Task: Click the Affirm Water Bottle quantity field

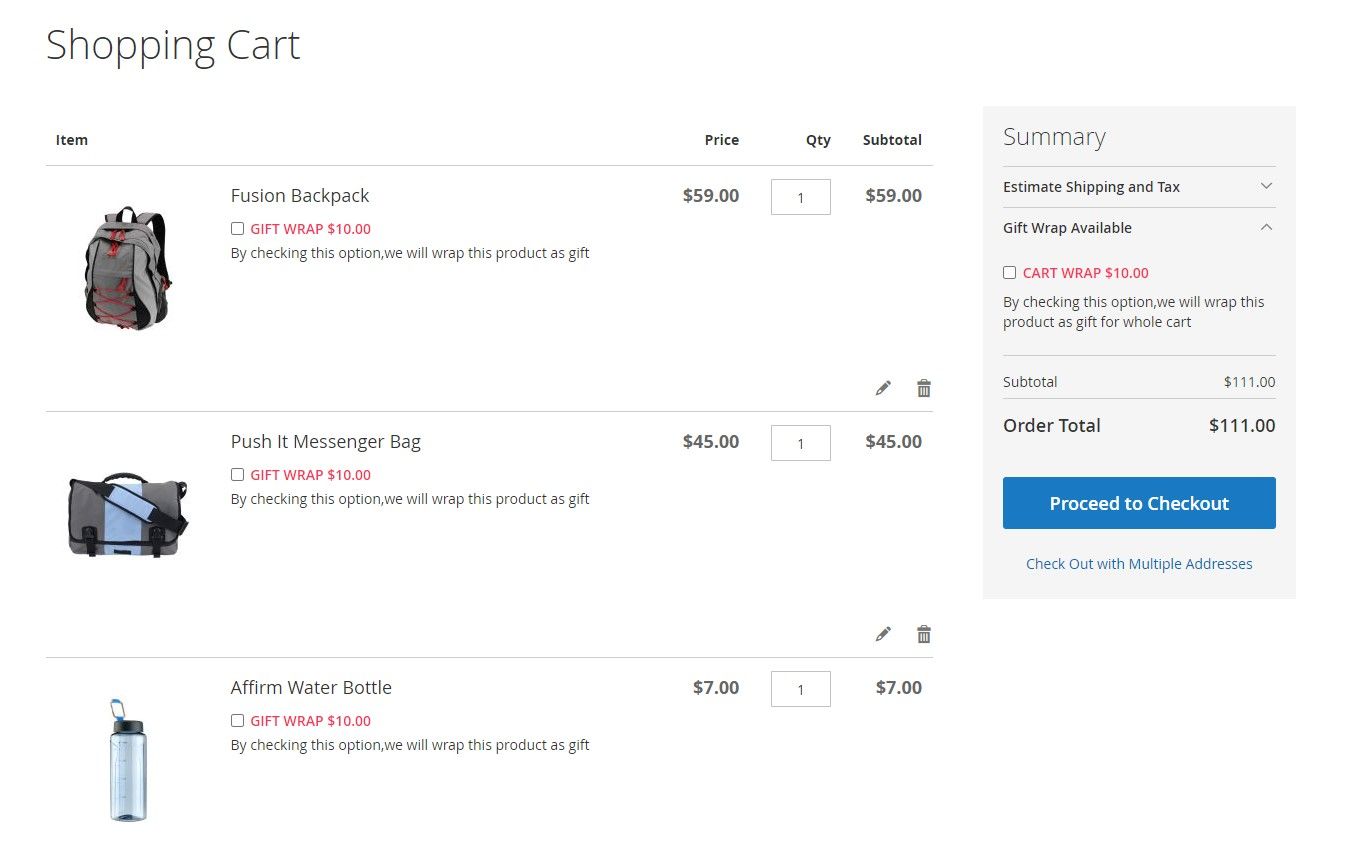Action: tap(800, 689)
